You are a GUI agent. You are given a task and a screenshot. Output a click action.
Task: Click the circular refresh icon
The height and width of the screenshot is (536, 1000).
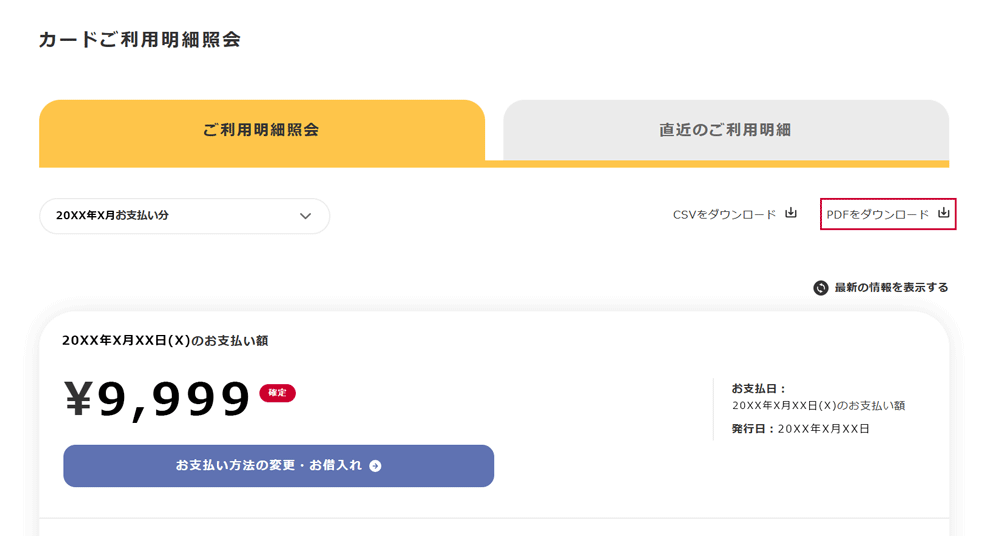[821, 288]
